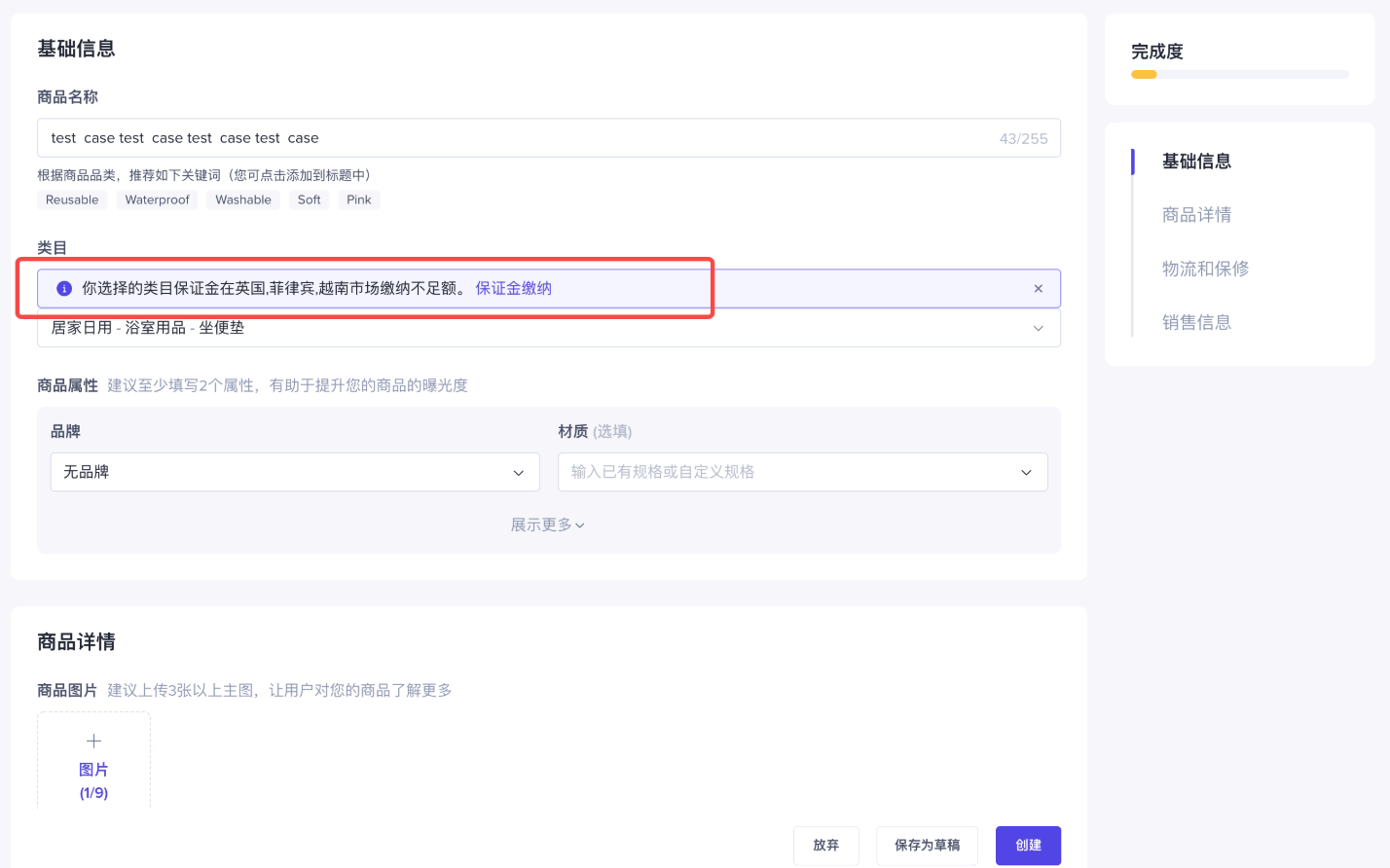Click the 商品名称 product name input field
The height and width of the screenshot is (868, 1390).
[x=516, y=138]
